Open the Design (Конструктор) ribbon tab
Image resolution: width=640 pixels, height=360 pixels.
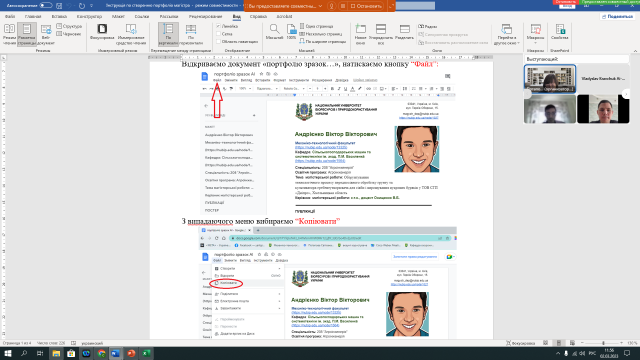89,16
